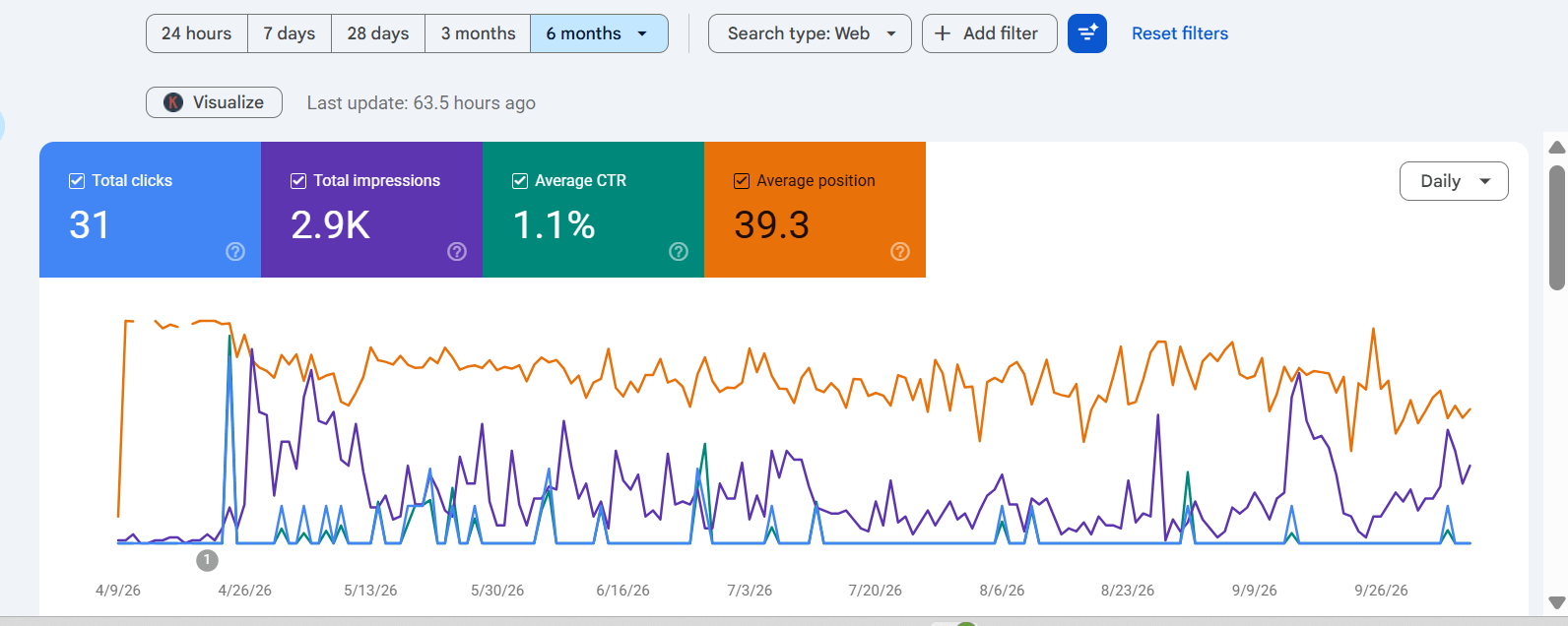Click the vertical scrollbar thumb
The image size is (1568, 626).
pyautogui.click(x=1557, y=227)
